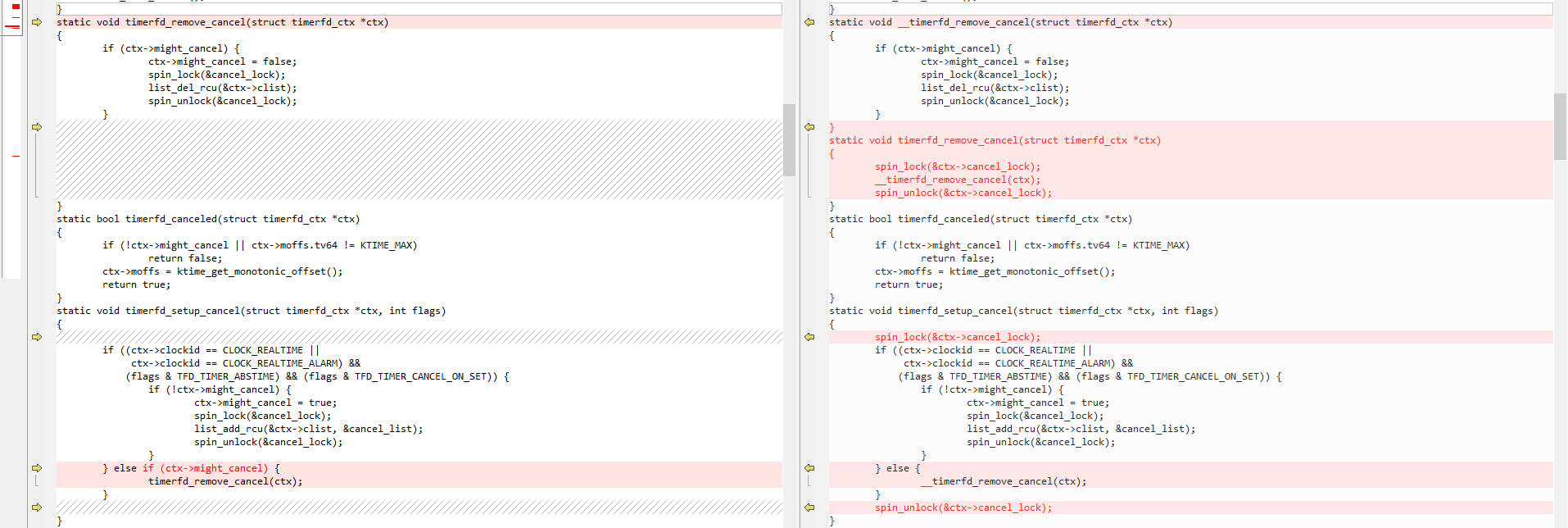
Task: Click the TFD_TIMER_CANCEL_ON_SET line in left pane
Action: point(317,376)
